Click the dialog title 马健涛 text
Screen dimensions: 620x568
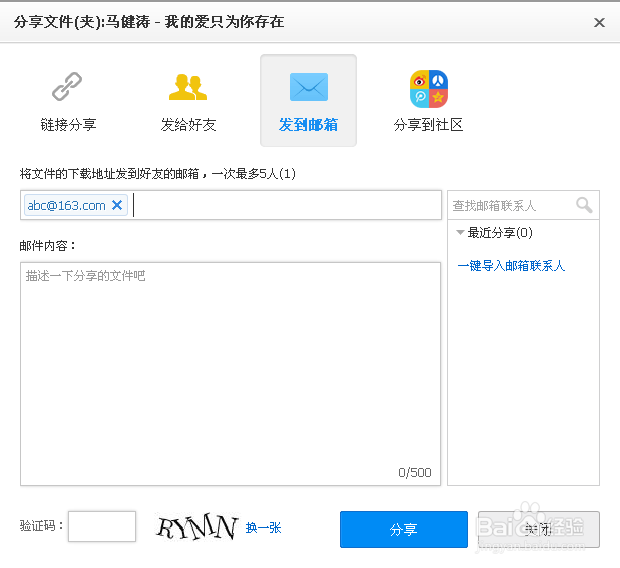click(129, 22)
